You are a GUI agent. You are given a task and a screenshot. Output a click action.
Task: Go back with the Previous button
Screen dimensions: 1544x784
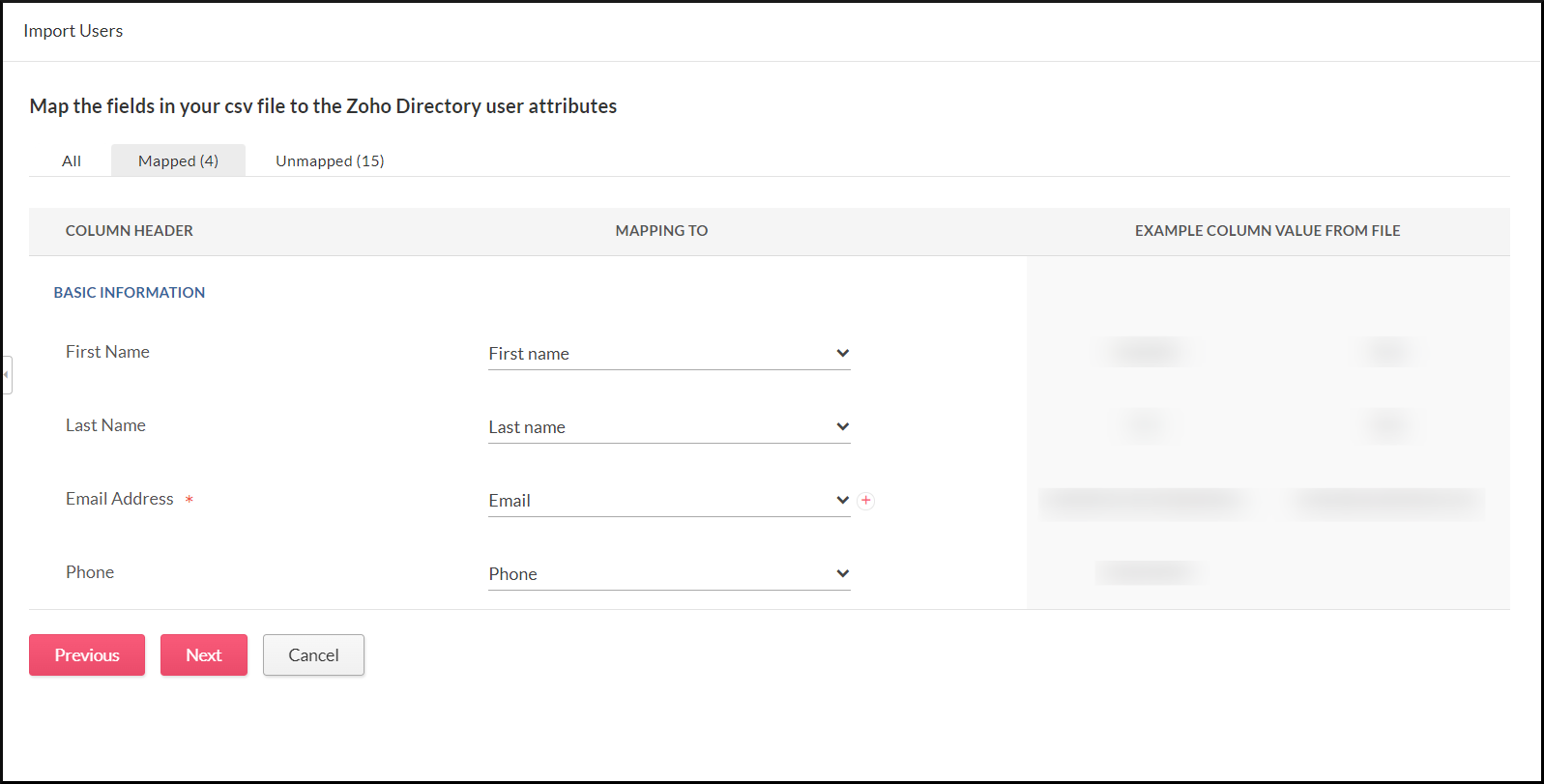tap(87, 655)
